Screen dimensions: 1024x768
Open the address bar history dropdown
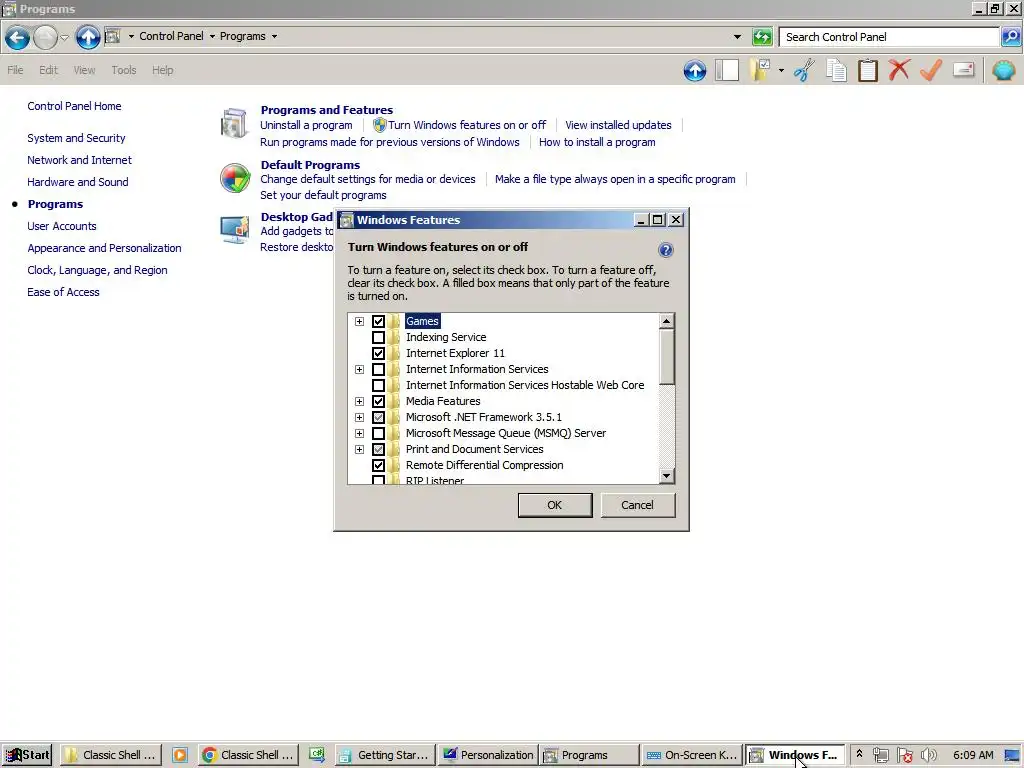737,37
